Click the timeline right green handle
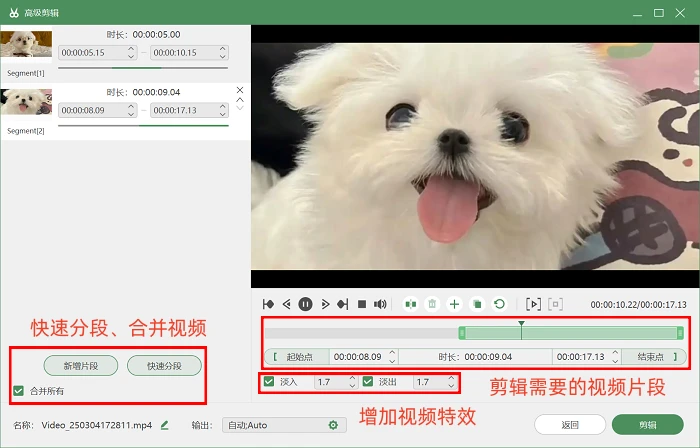 [680, 333]
